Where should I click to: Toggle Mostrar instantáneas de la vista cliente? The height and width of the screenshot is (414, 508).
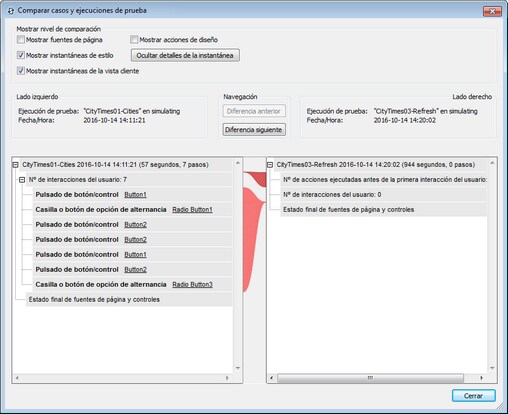coord(21,71)
